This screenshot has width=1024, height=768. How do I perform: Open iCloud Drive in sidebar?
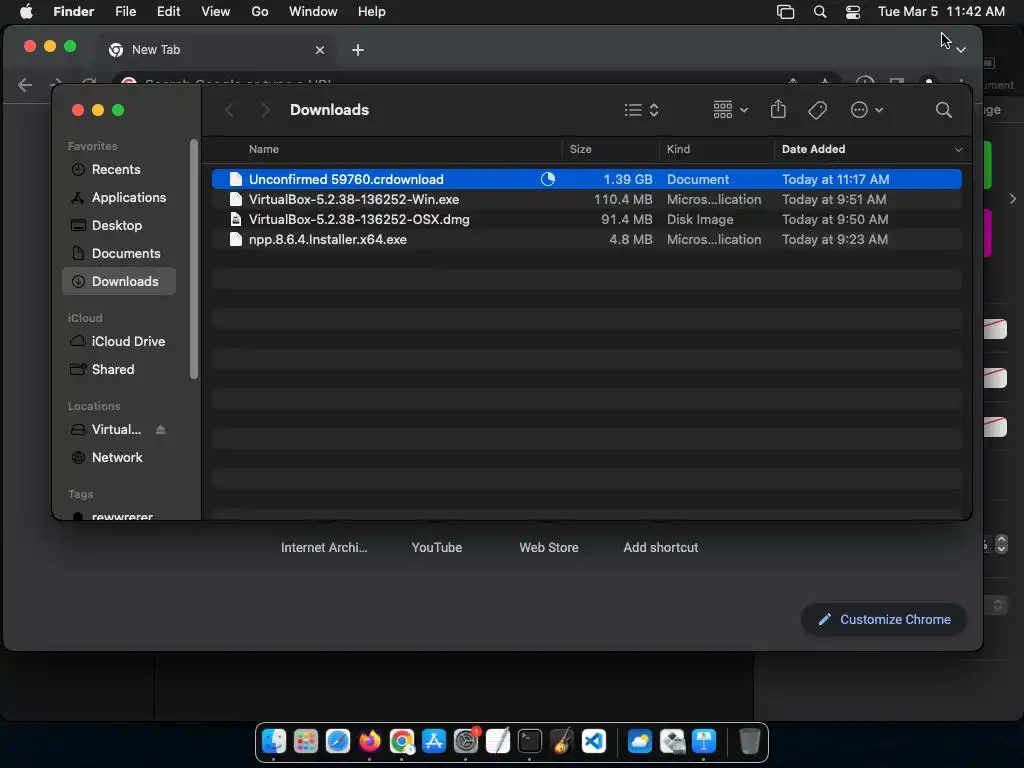pyautogui.click(x=119, y=342)
